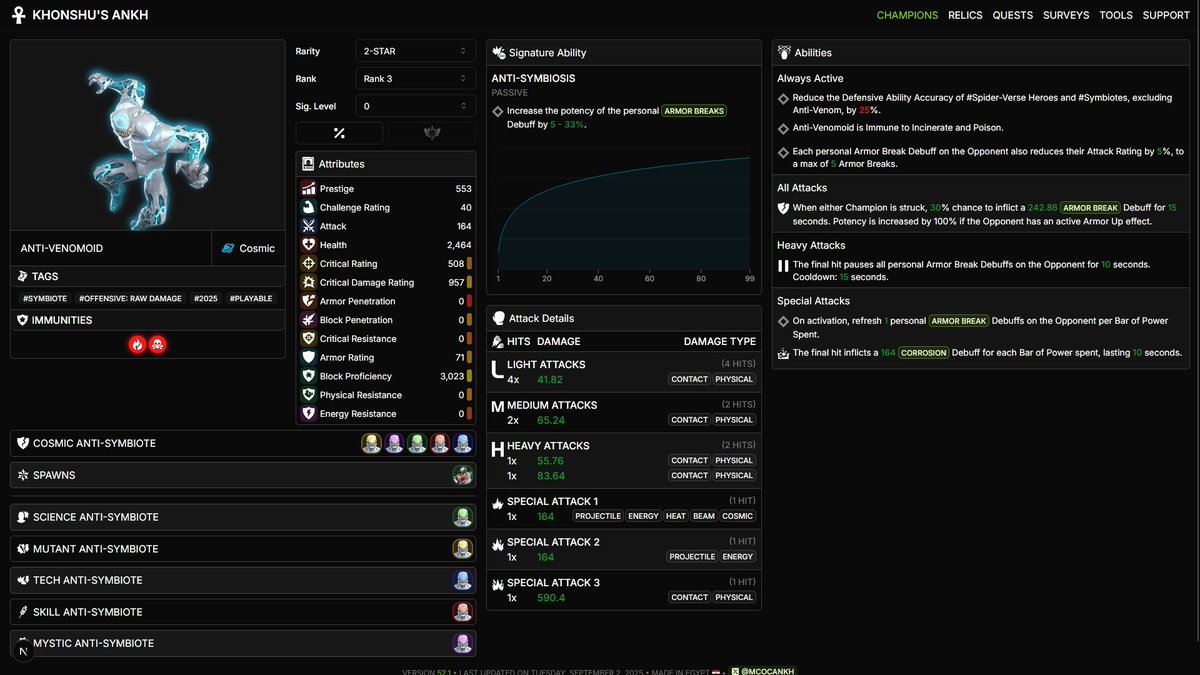Click the Health attribute icon
Viewport: 1200px width, 675px height.
[309, 244]
